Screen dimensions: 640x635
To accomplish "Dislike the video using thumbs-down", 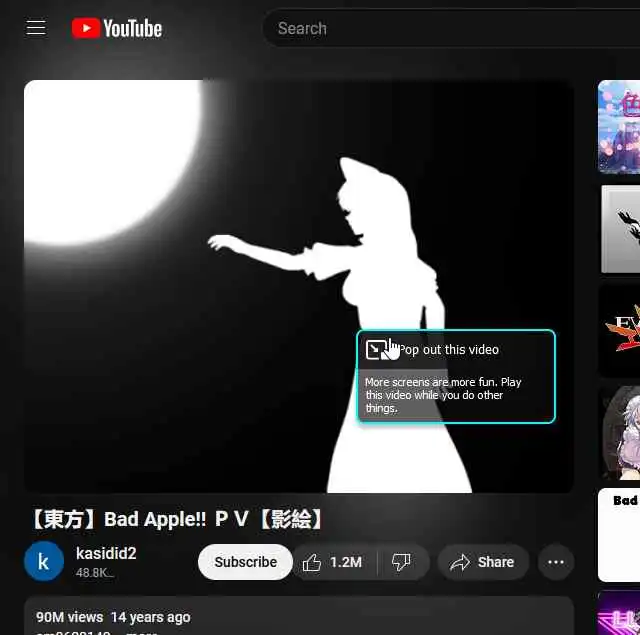I will [402, 562].
